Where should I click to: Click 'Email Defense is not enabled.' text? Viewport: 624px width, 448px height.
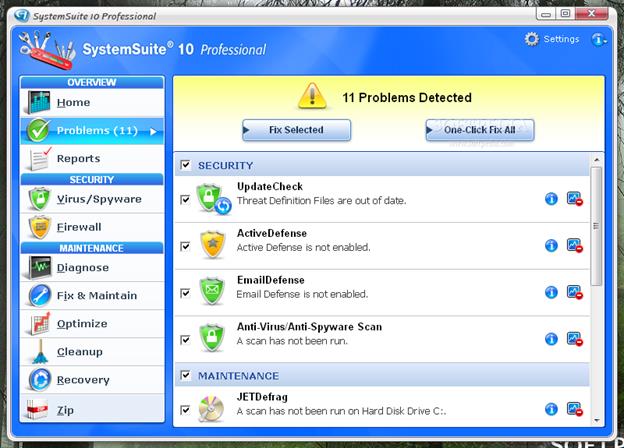coord(302,294)
